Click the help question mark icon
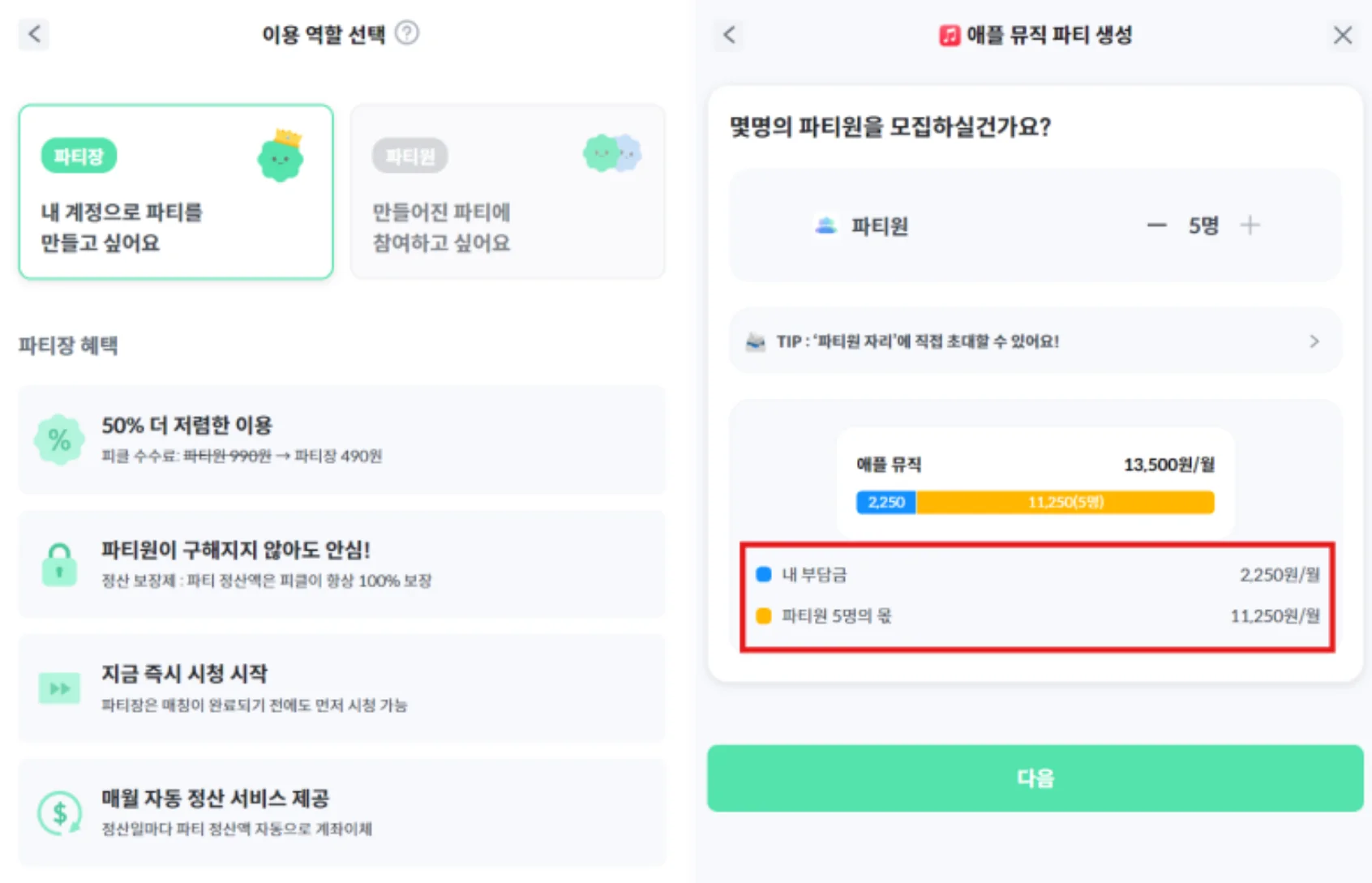Image resolution: width=1372 pixels, height=883 pixels. point(407,33)
